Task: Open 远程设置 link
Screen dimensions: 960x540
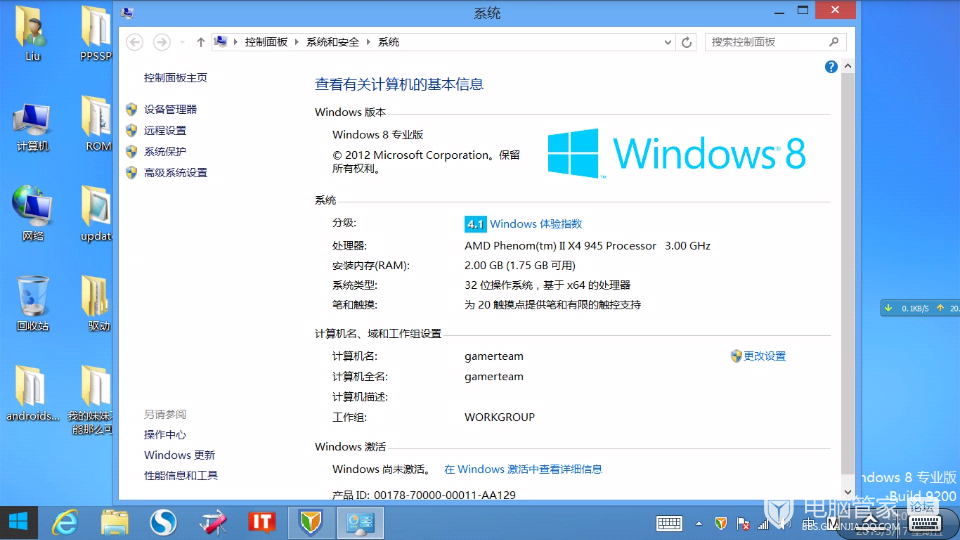Action: (x=165, y=130)
